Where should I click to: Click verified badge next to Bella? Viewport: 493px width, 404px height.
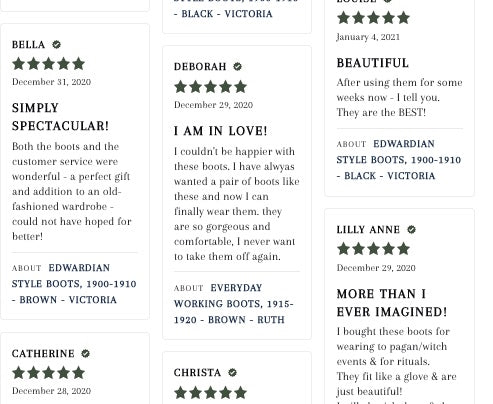pyautogui.click(x=57, y=44)
